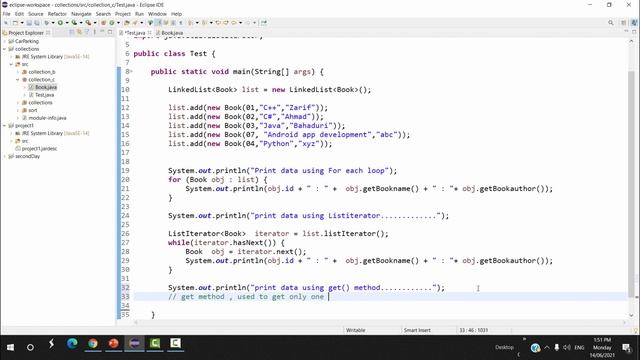Click the Search toolbar icon with the flashlight
The width and height of the screenshot is (640, 360).
(x=135, y=23)
